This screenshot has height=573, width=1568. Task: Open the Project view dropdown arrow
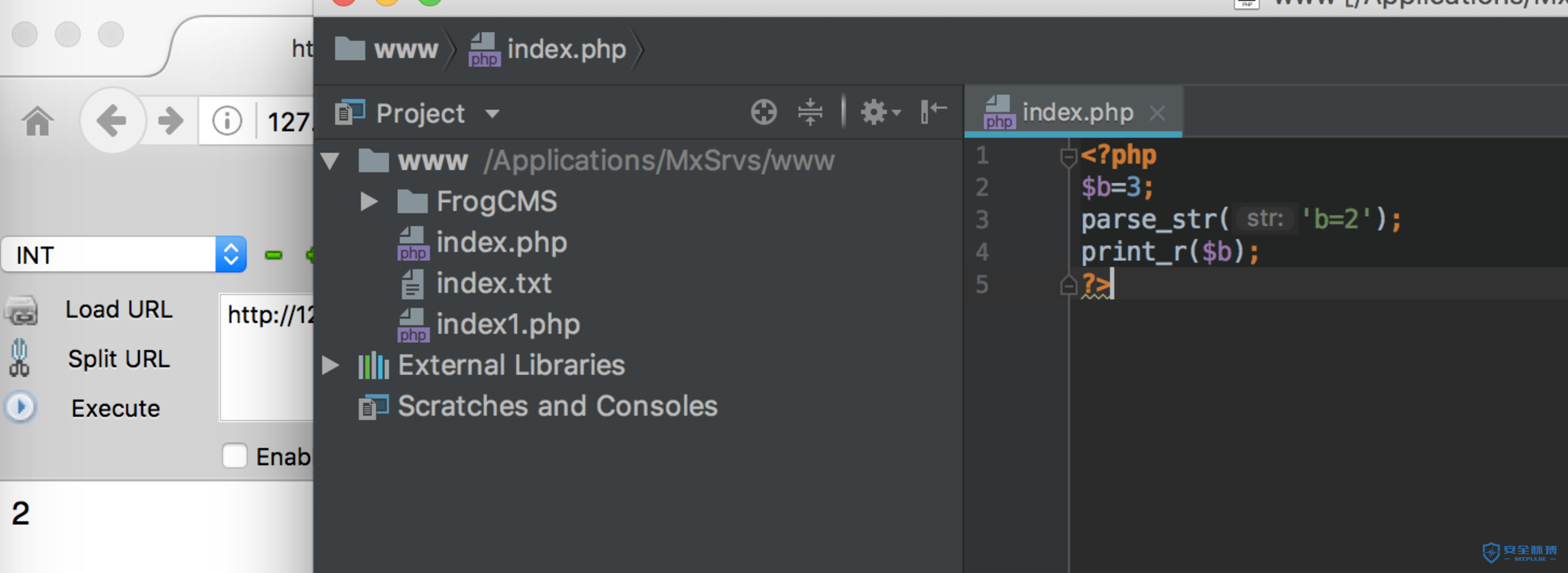(492, 114)
